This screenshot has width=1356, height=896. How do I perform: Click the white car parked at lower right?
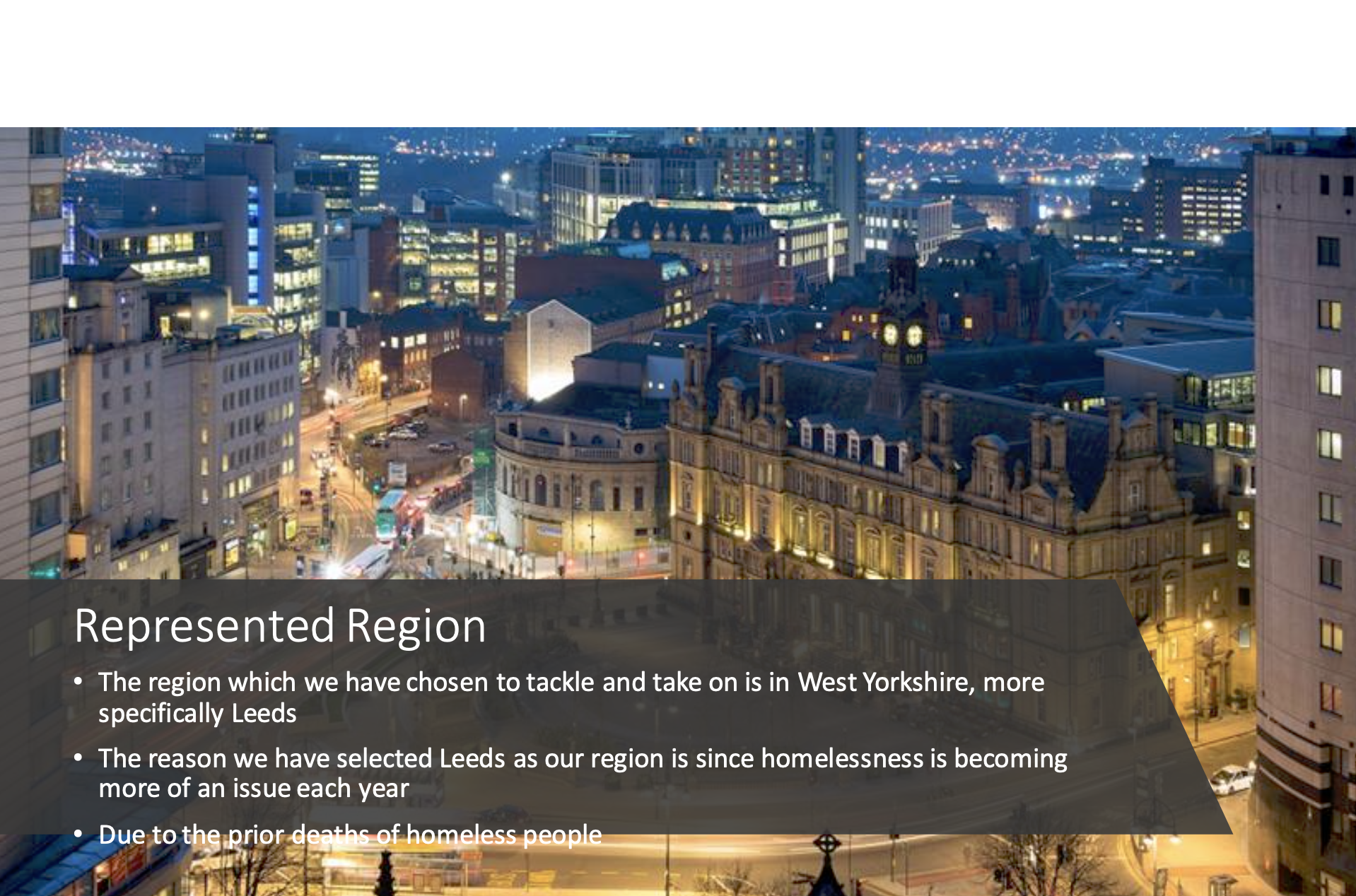pyautogui.click(x=1232, y=779)
